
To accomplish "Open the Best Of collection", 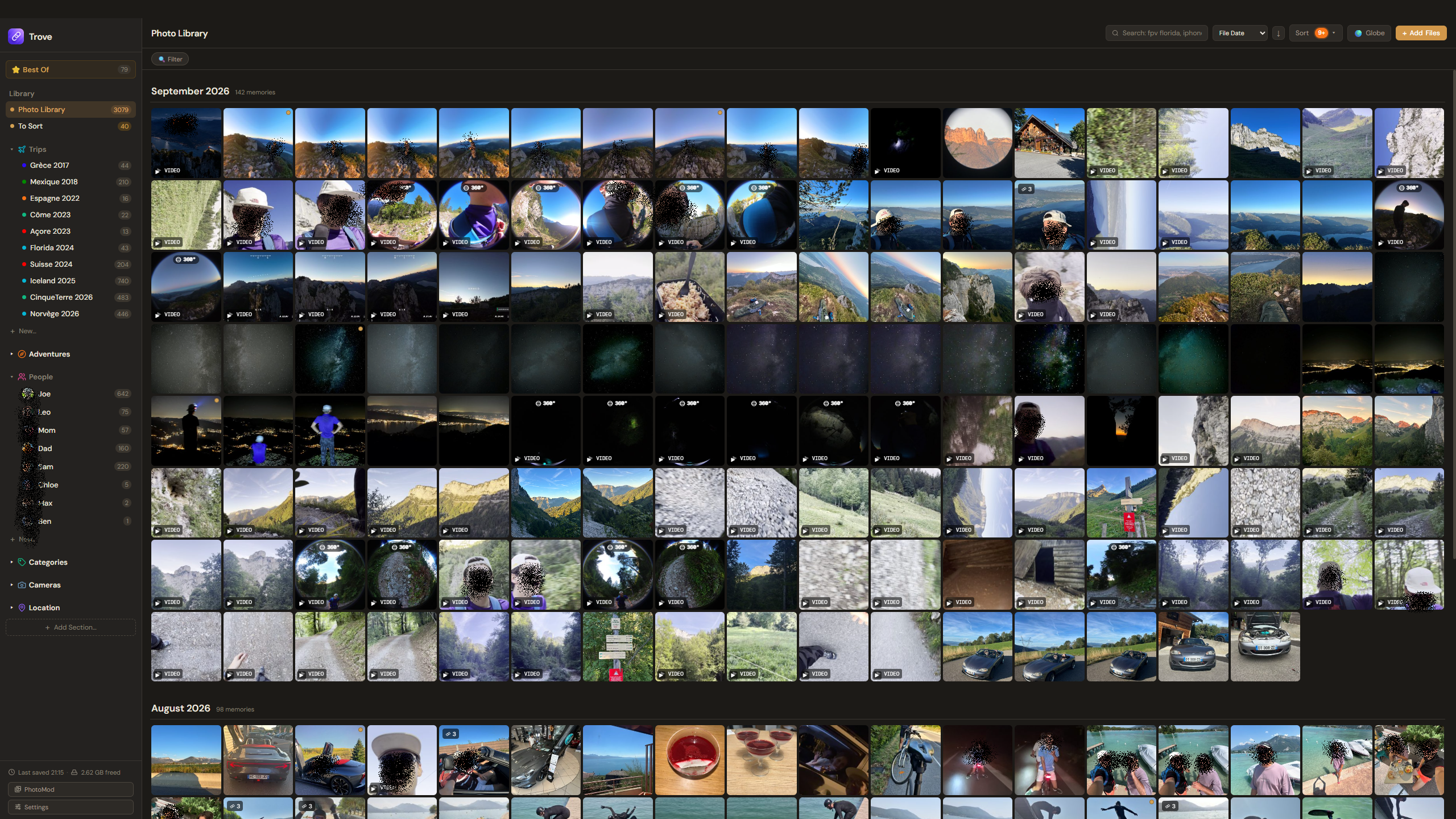I will click(71, 69).
